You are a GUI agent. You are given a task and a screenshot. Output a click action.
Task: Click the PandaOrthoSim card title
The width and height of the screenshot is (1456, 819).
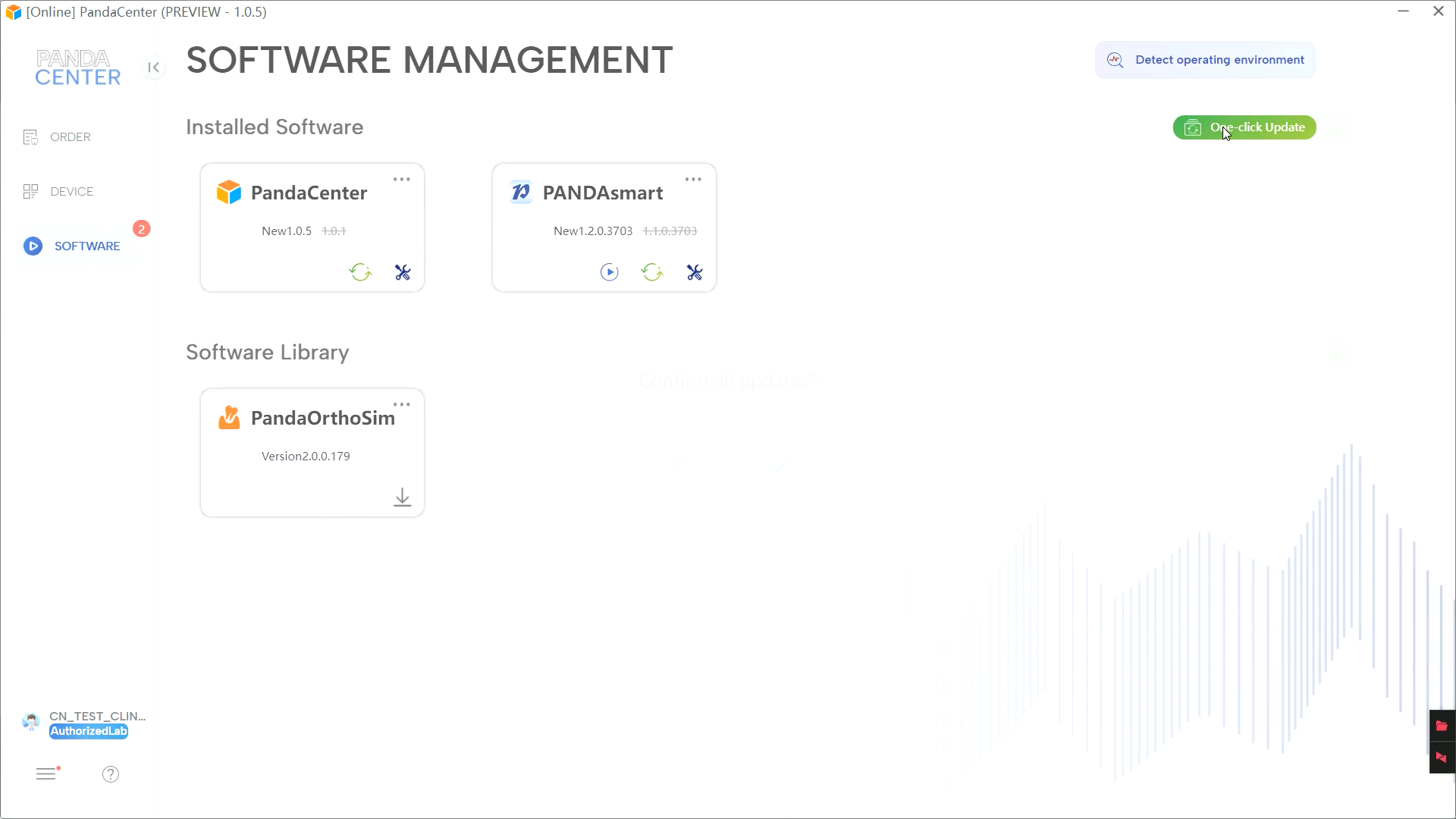(323, 418)
